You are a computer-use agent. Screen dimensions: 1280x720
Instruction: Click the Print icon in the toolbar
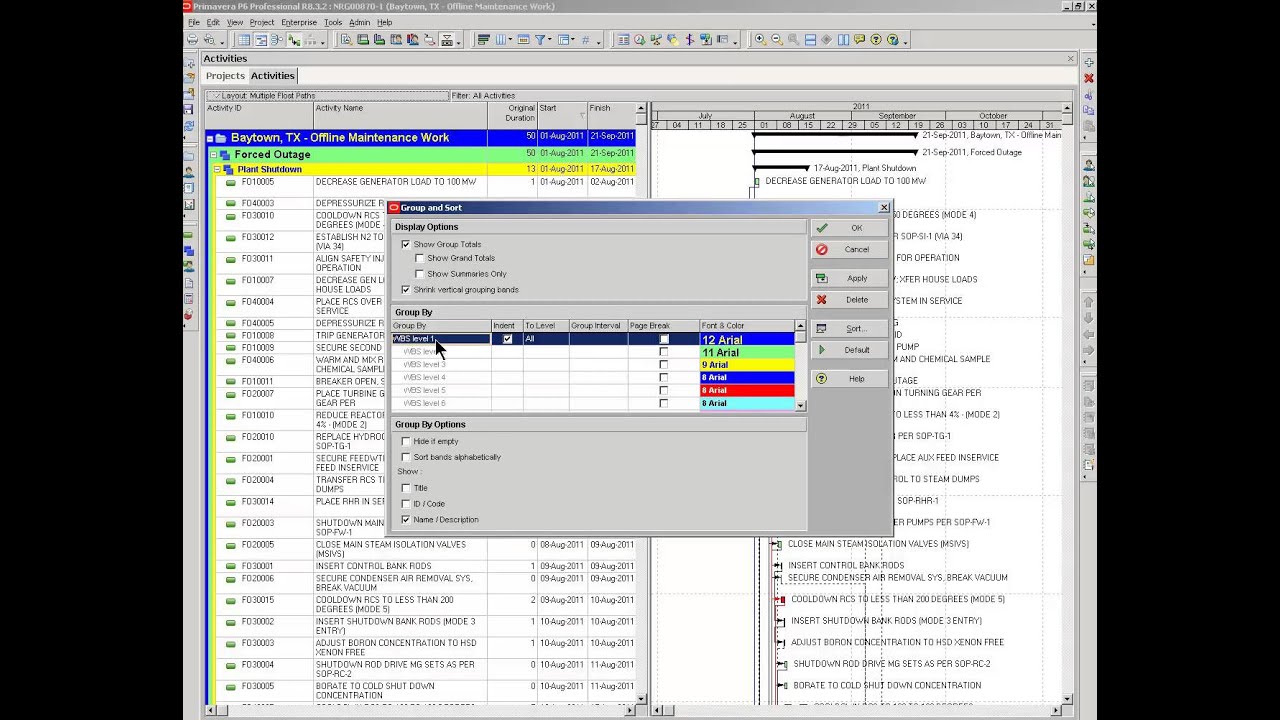click(x=192, y=40)
